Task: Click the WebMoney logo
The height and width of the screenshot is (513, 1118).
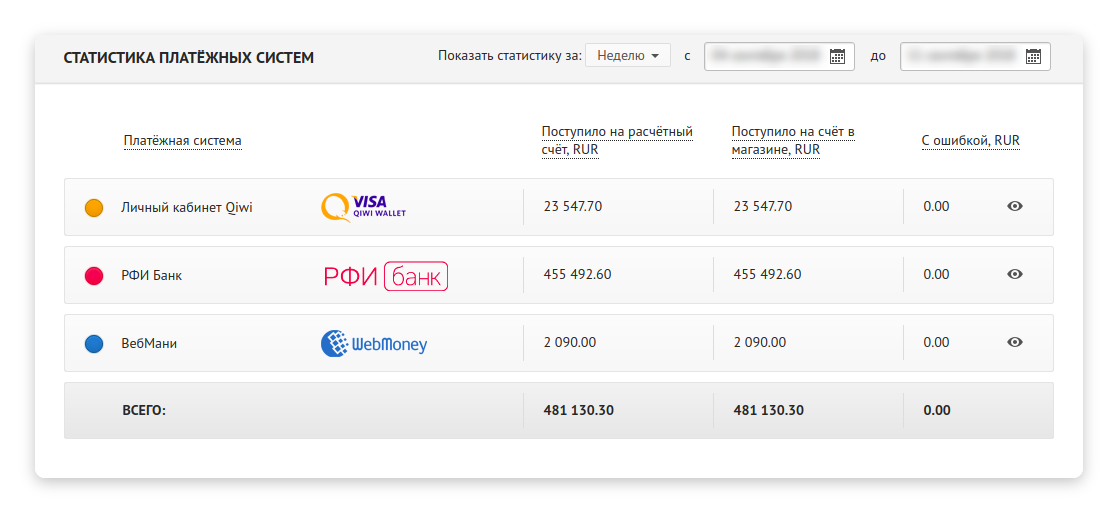Action: point(373,343)
